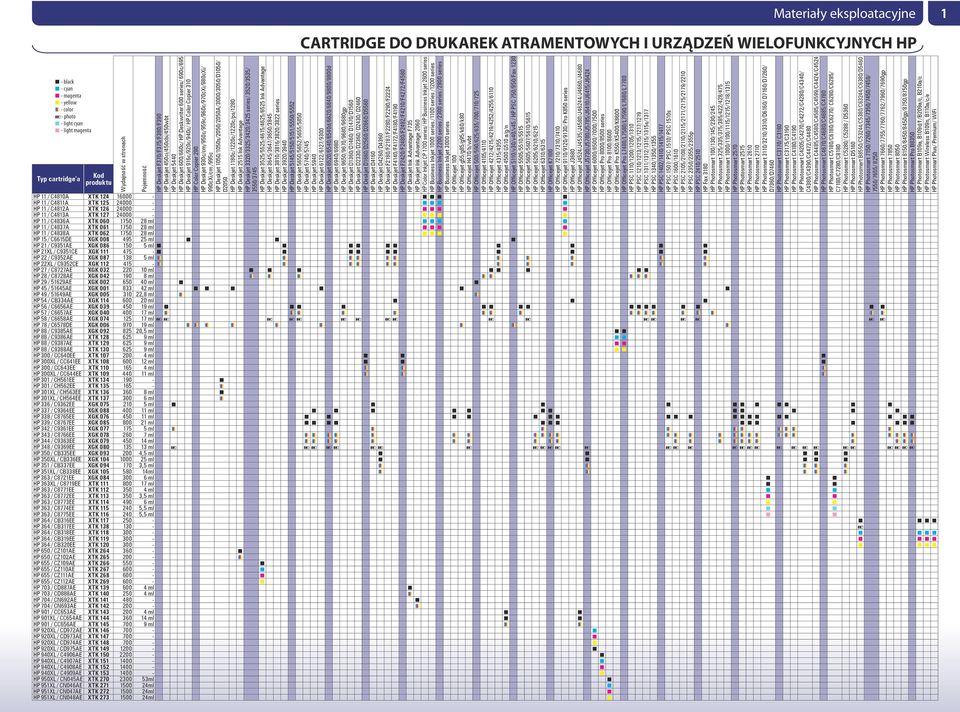Click the 2300 page yield value
Image resolution: width=960 pixels, height=712 pixels.
pos(126,679)
